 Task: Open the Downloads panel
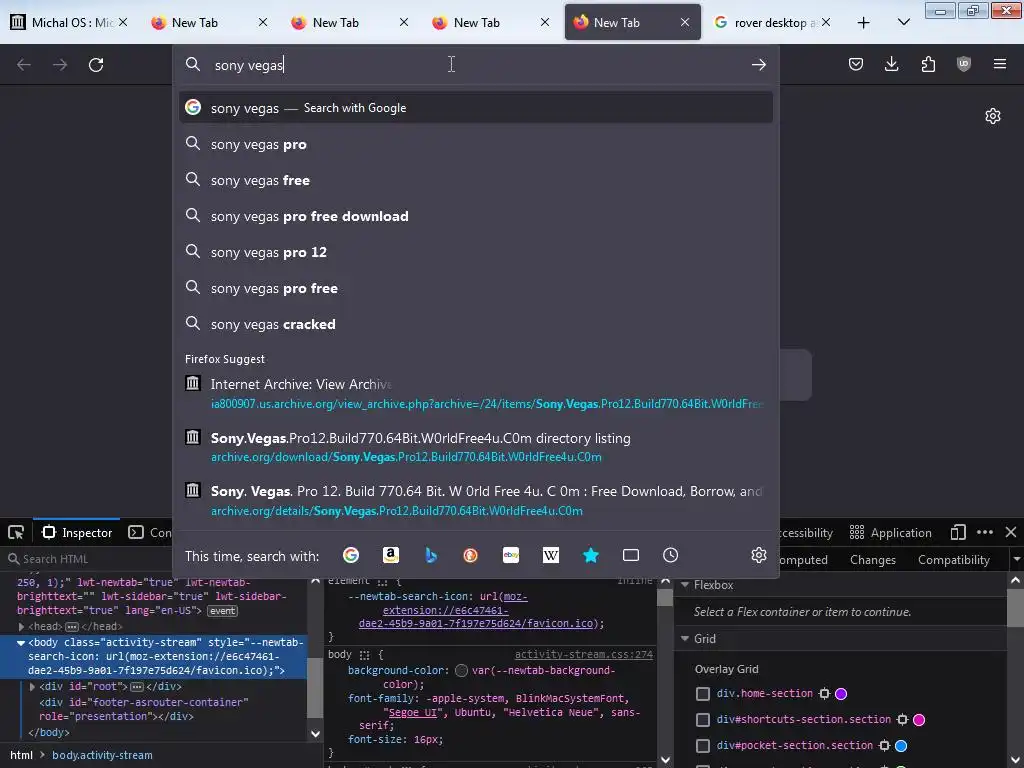coord(891,64)
